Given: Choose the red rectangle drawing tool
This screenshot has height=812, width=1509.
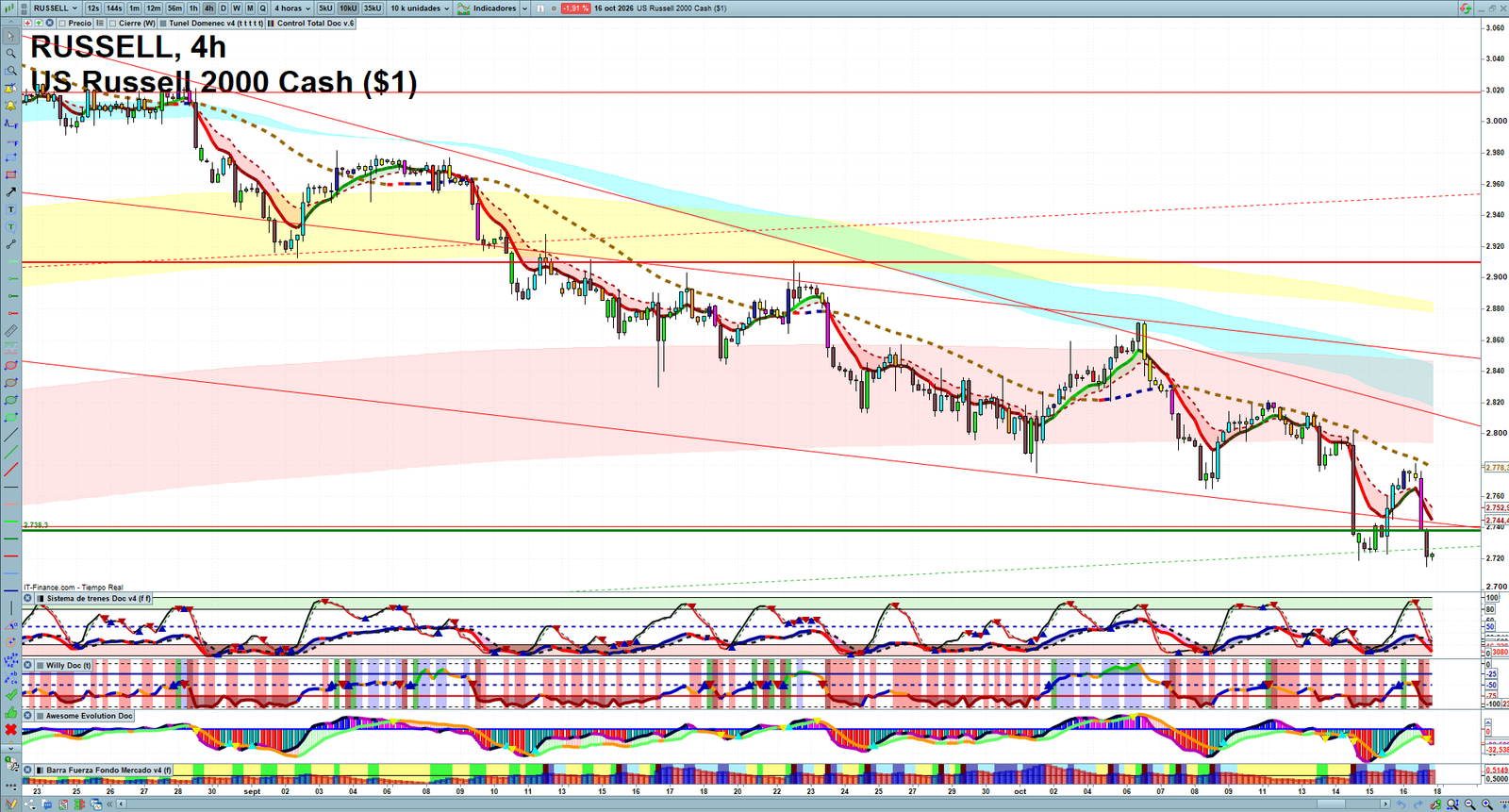Looking at the screenshot, I should [10, 174].
